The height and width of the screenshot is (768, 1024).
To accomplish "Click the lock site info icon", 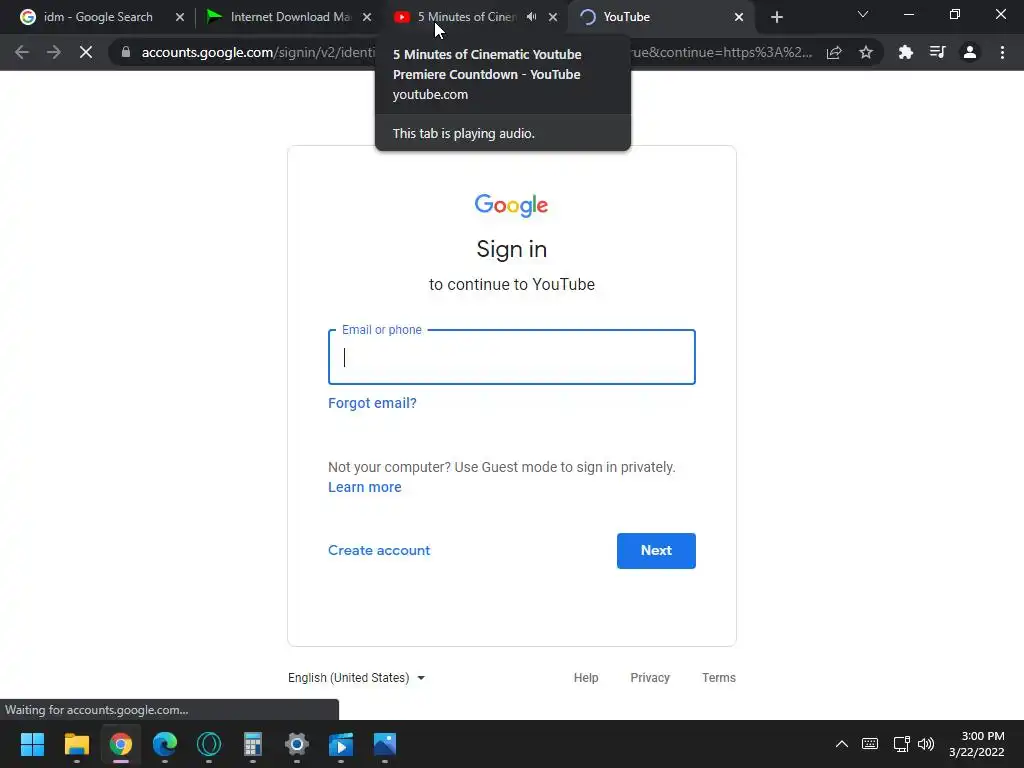I will pyautogui.click(x=126, y=52).
